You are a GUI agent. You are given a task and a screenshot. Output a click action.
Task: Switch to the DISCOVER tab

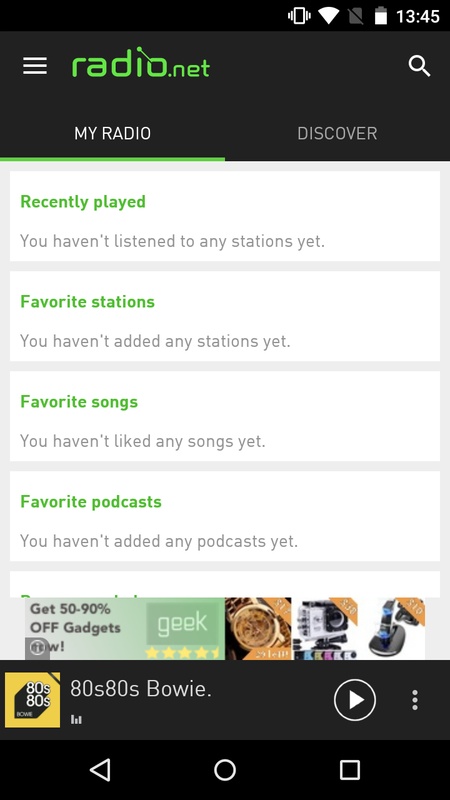(x=337, y=134)
